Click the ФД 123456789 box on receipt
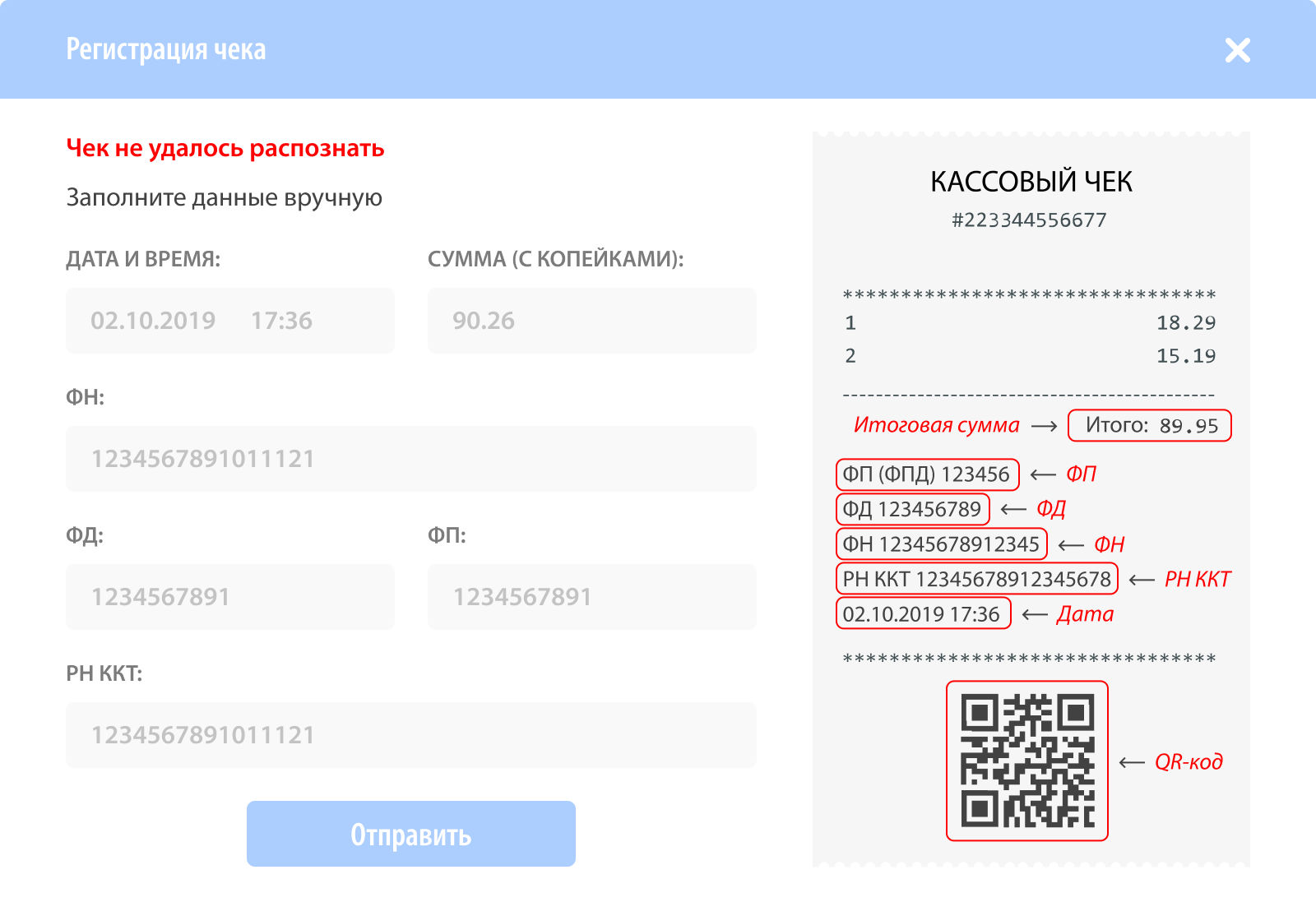The image size is (1316, 916). click(x=913, y=509)
